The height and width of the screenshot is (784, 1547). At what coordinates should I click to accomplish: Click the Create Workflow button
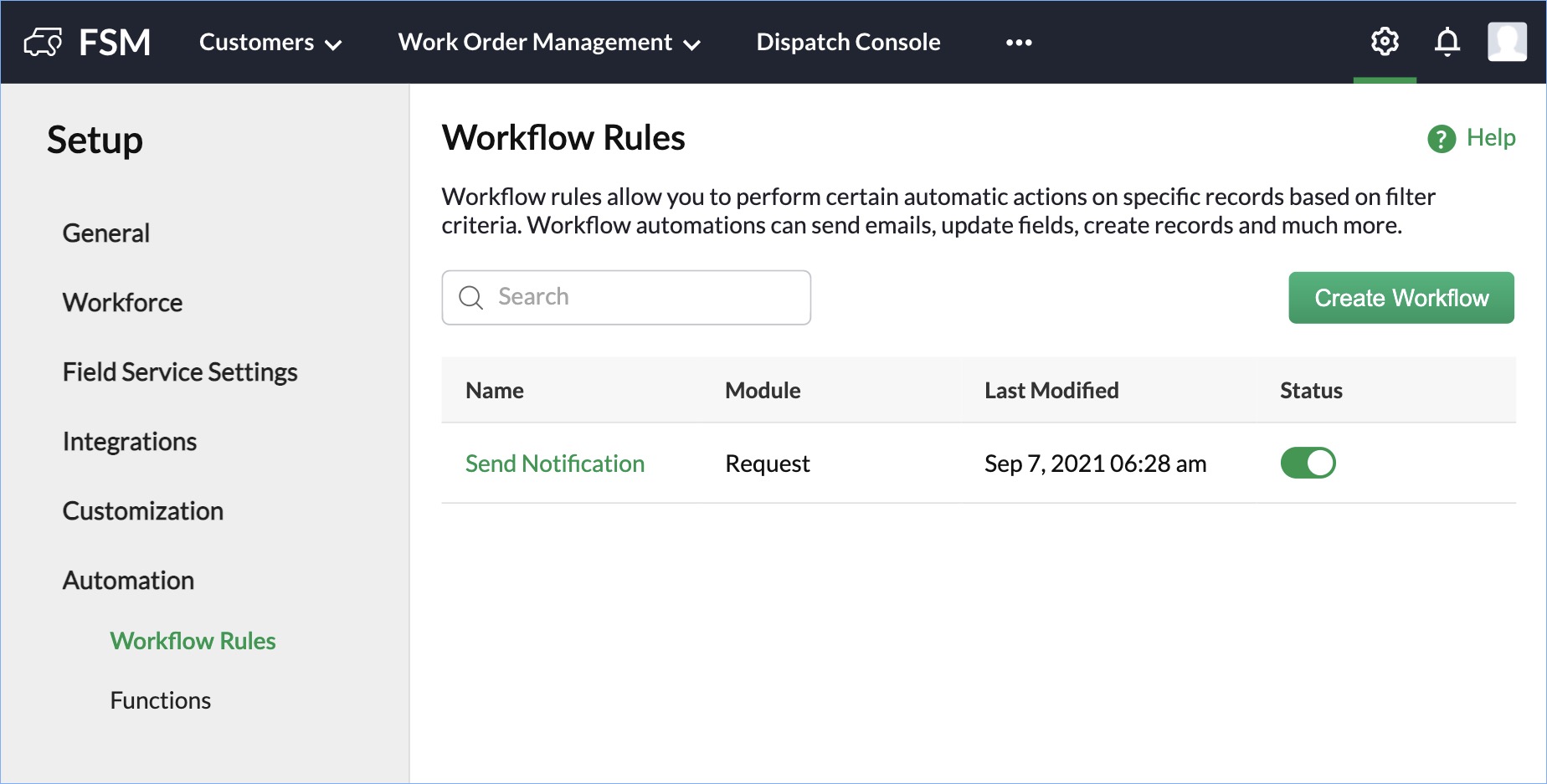[1401, 298]
